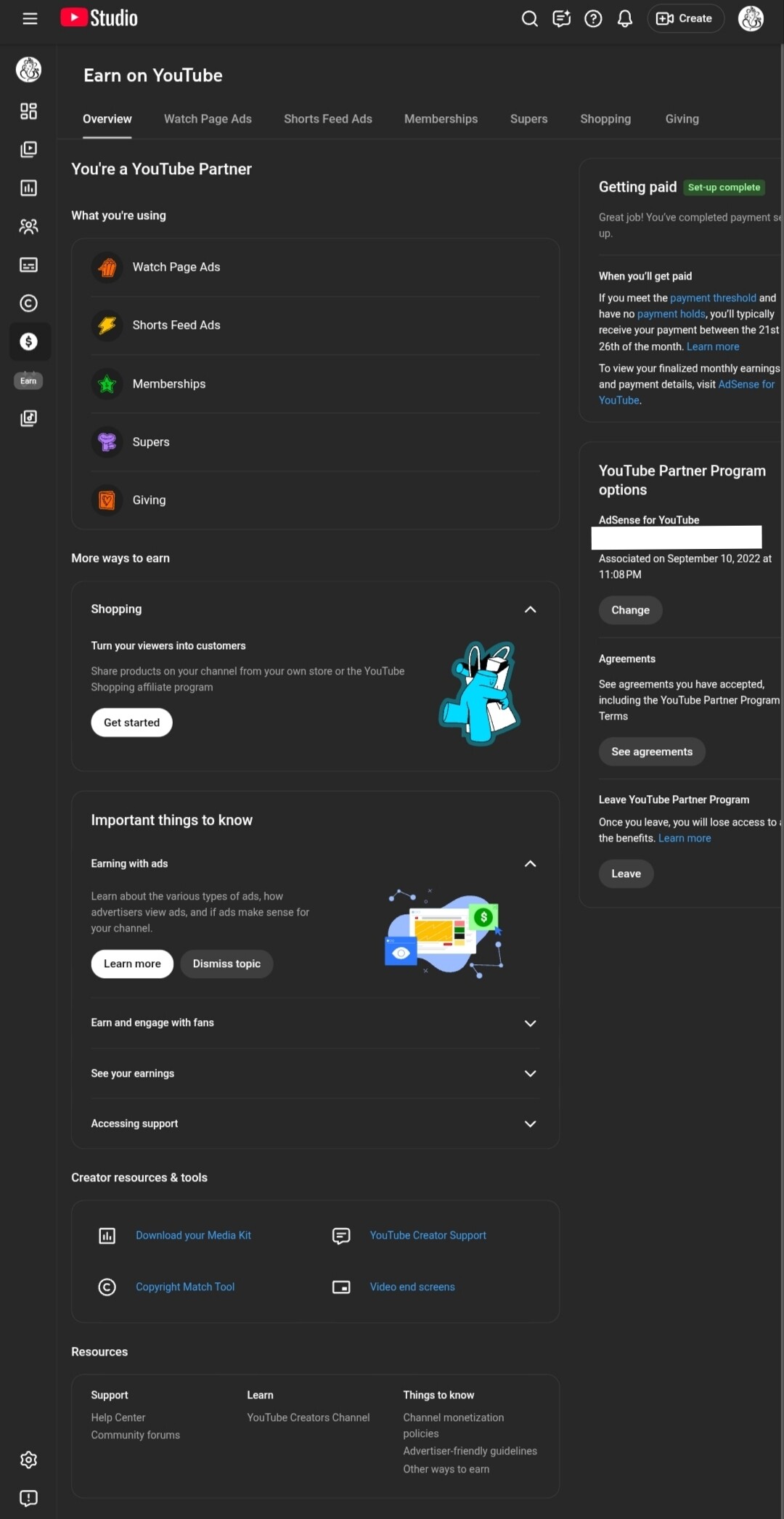The height and width of the screenshot is (1519, 784).
Task: Open the search icon in header
Action: pyautogui.click(x=530, y=19)
